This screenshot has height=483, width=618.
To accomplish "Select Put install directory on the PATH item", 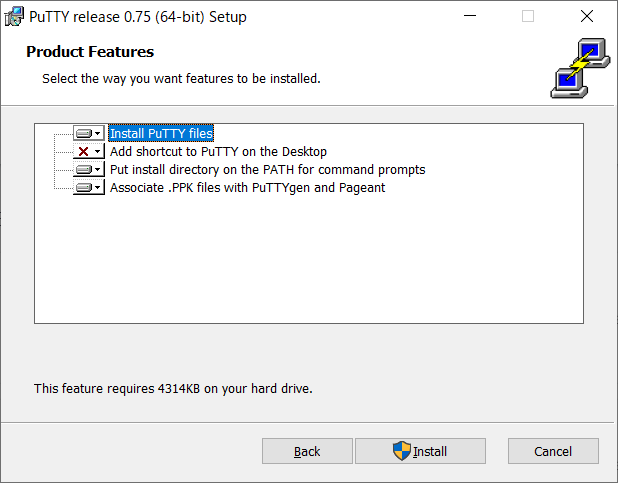I will click(268, 170).
